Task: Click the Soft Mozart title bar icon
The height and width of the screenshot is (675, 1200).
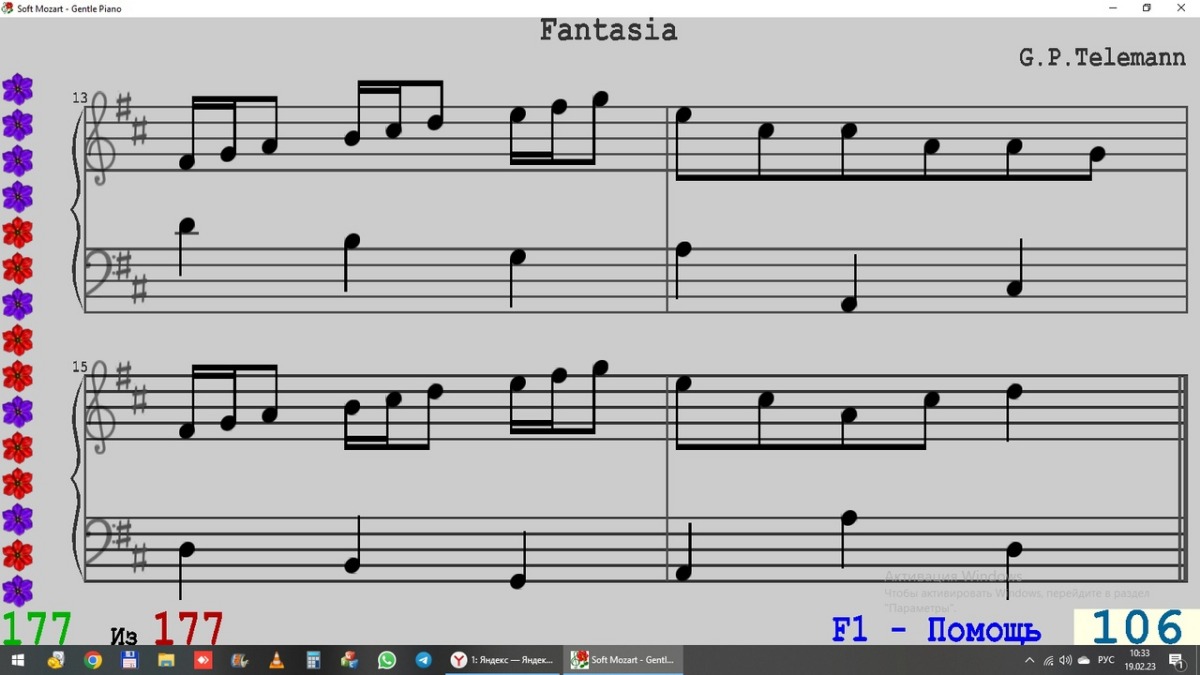Action: pyautogui.click(x=8, y=8)
